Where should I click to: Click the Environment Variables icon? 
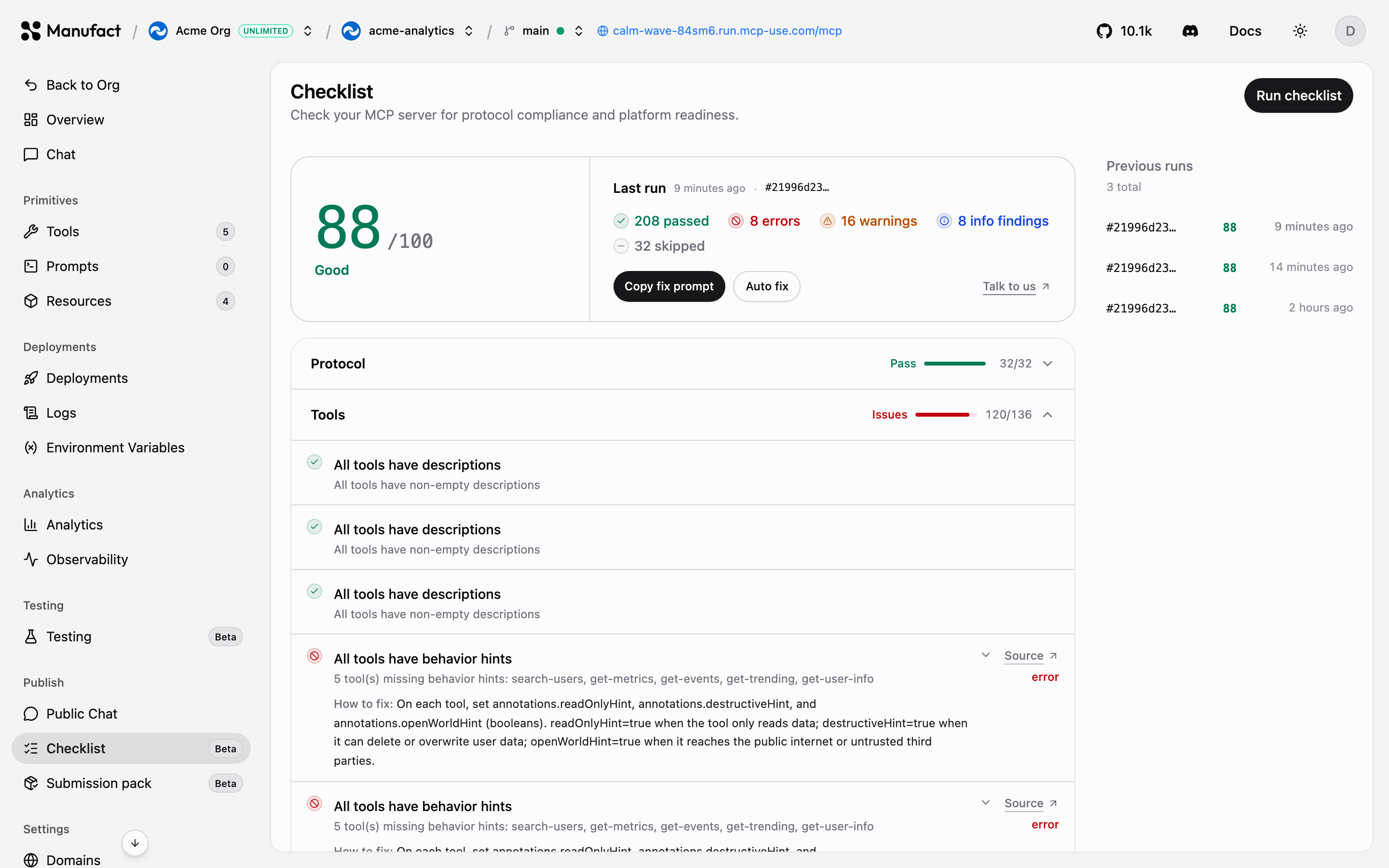coord(31,448)
